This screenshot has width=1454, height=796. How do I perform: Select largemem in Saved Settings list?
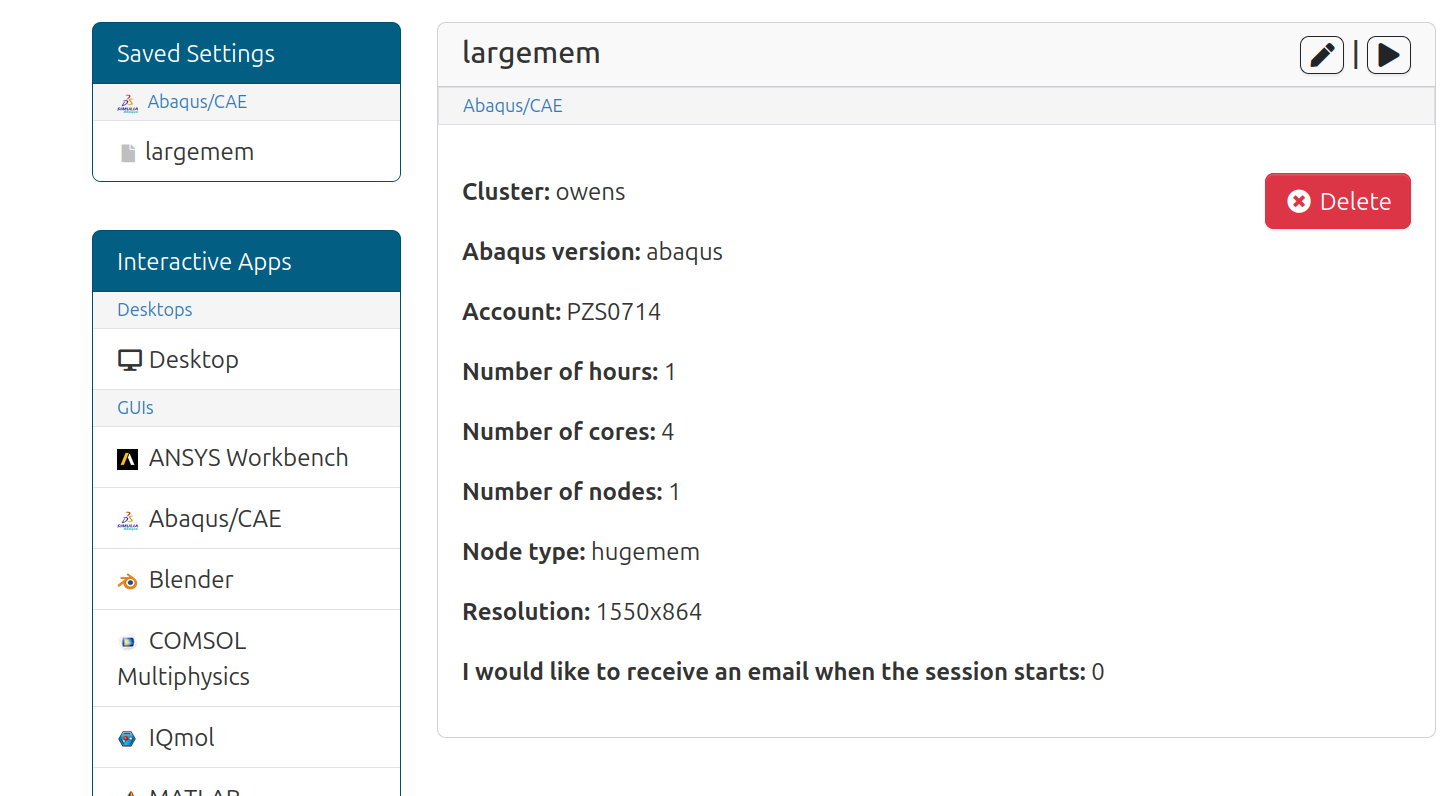199,152
